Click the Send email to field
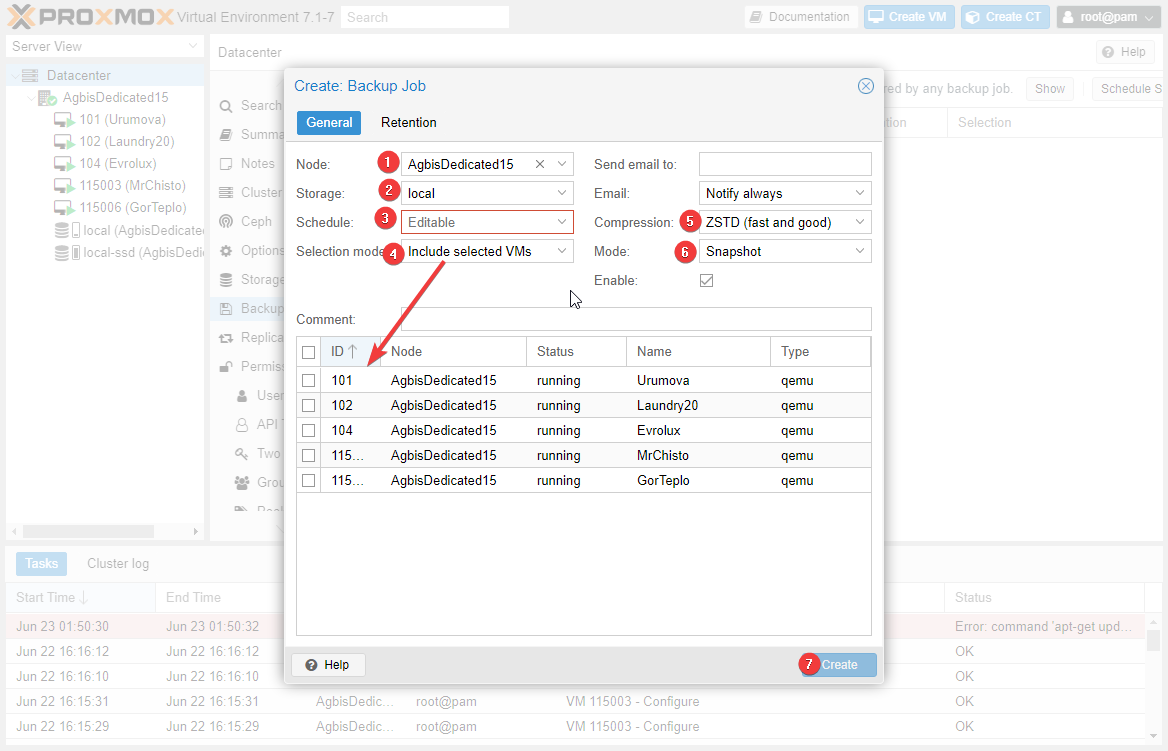The image size is (1168, 751). point(785,164)
